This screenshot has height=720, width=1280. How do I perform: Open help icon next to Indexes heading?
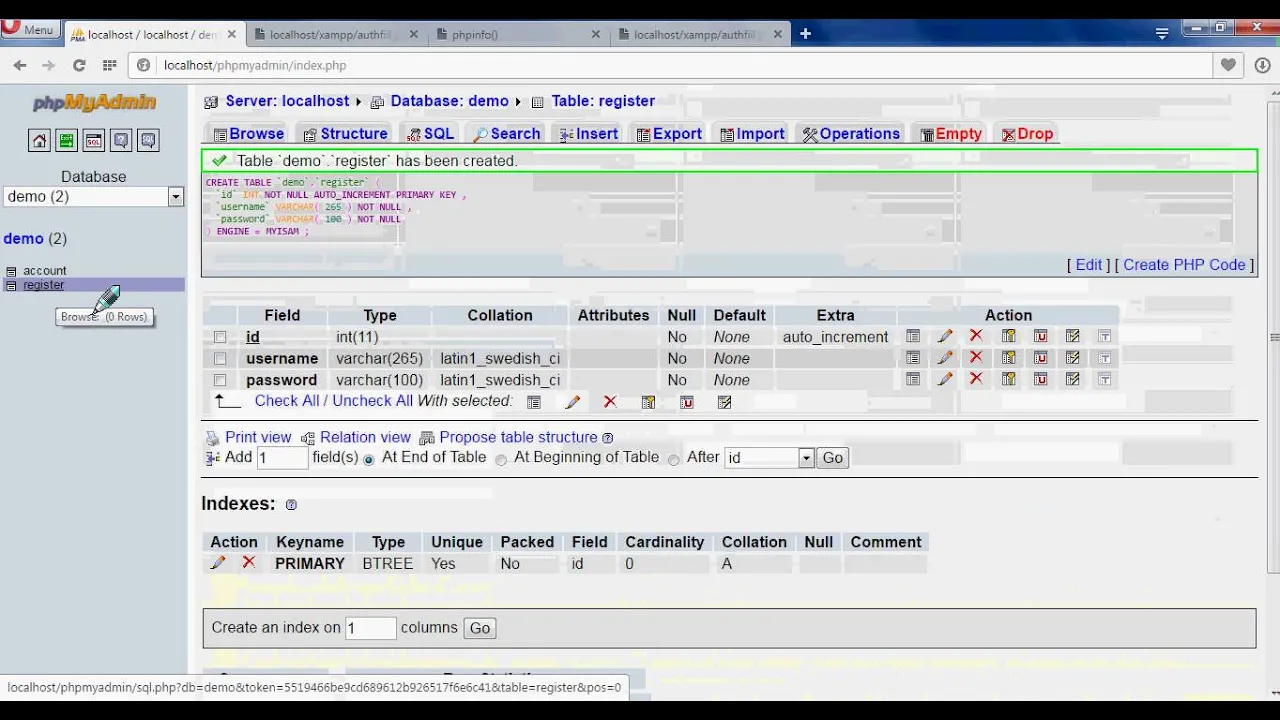(291, 505)
